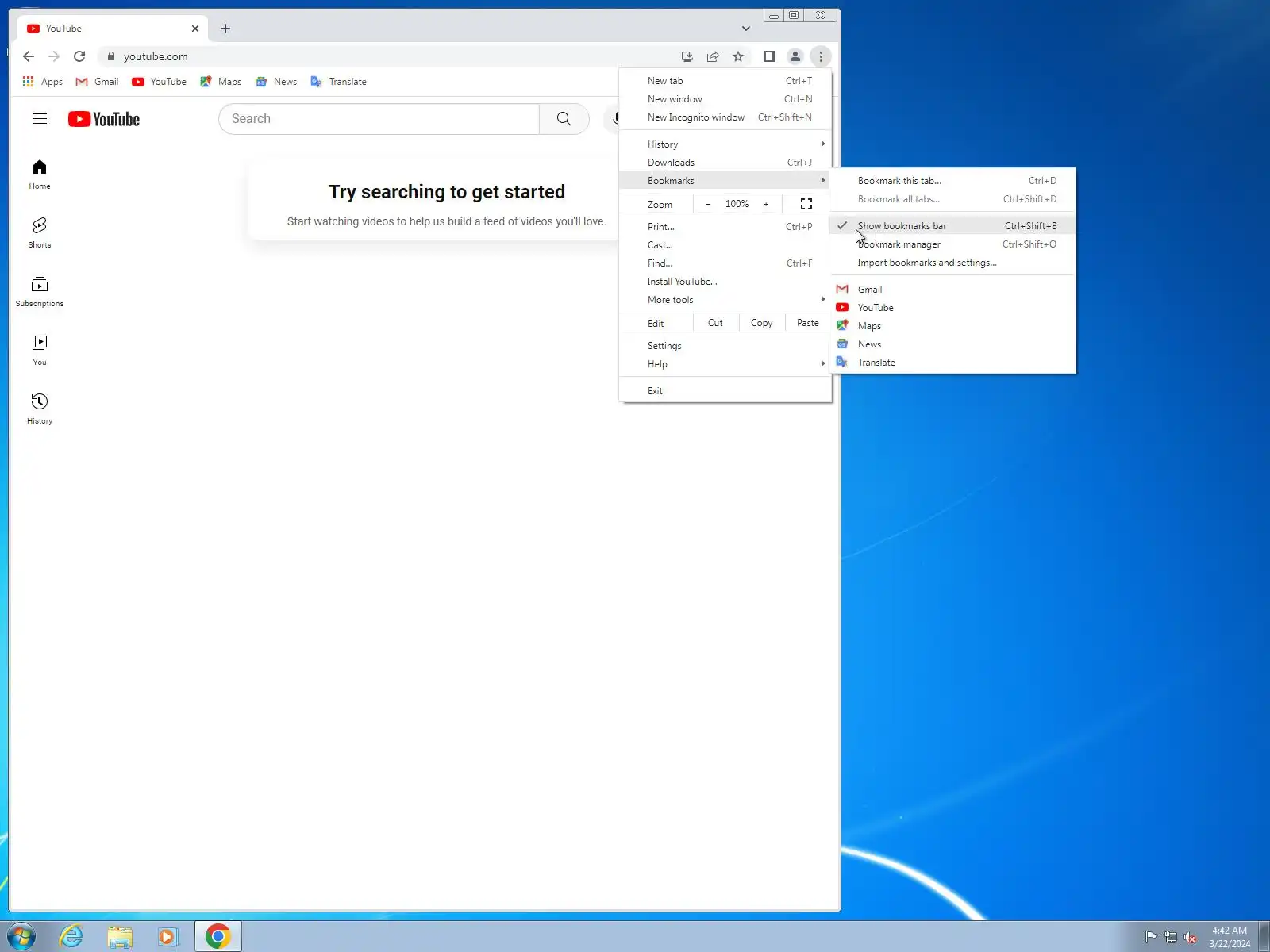This screenshot has height=952, width=1270.
Task: Bookmark this tab with the star icon
Action: pos(738,56)
